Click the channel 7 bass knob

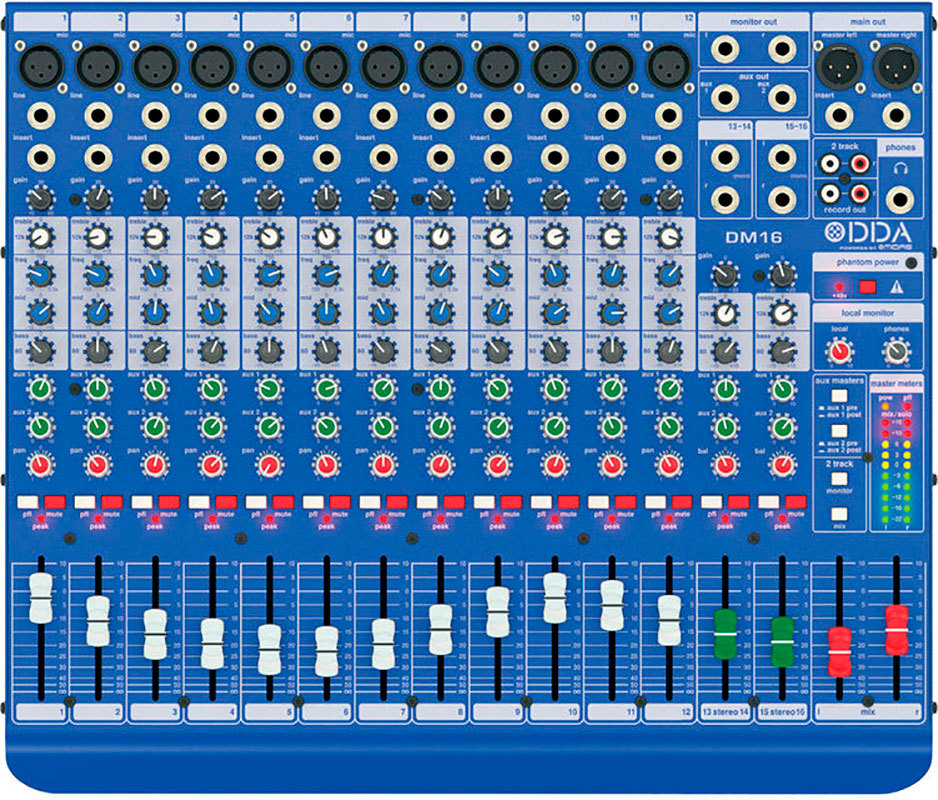[x=383, y=350]
